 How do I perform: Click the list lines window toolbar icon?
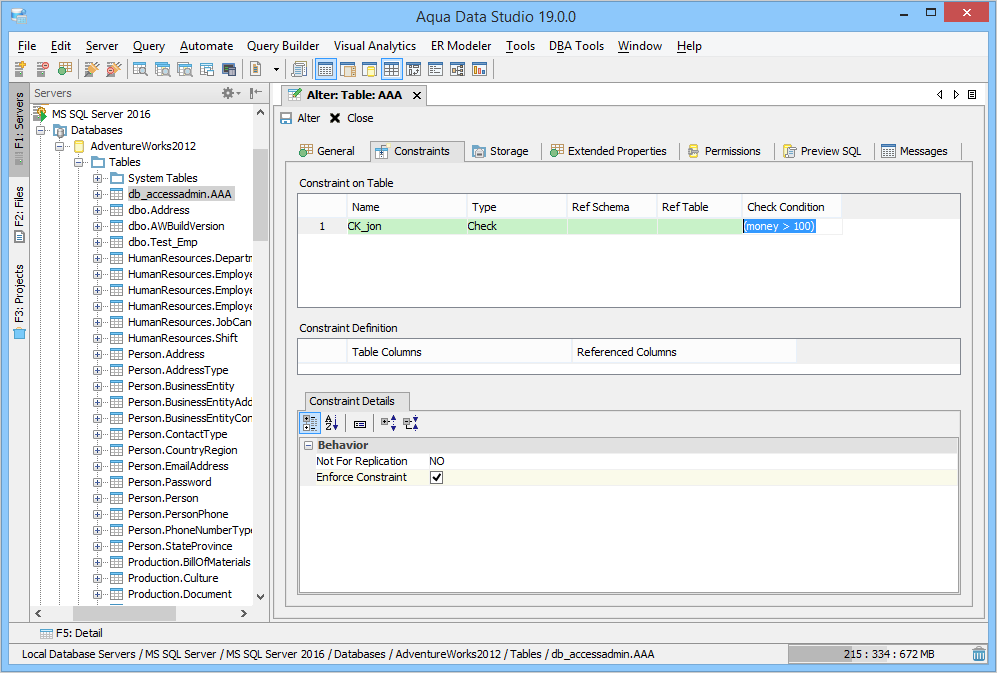pos(436,69)
